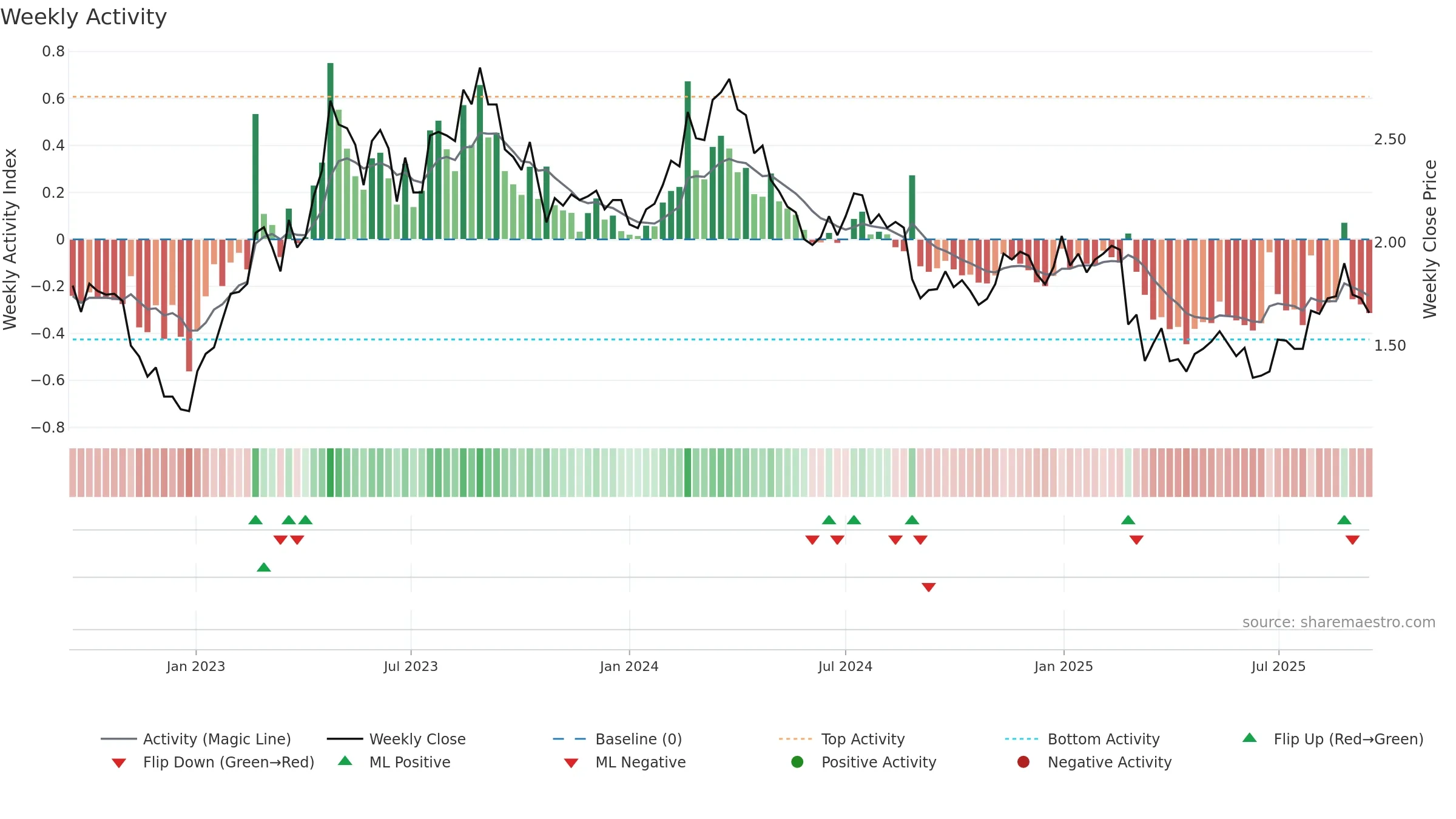Click the Flip Up green triangle legend icon
1456x819 pixels.
[1250, 738]
